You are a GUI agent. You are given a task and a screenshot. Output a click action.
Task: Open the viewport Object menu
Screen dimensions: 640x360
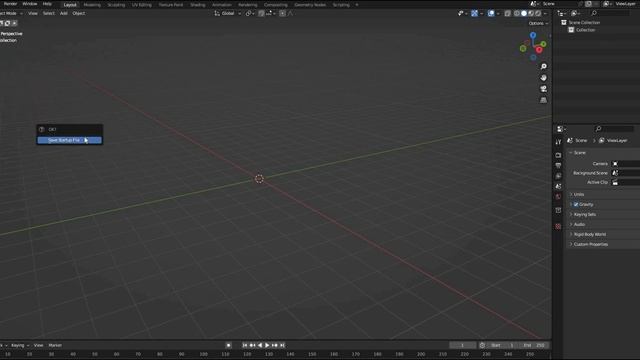tap(79, 13)
